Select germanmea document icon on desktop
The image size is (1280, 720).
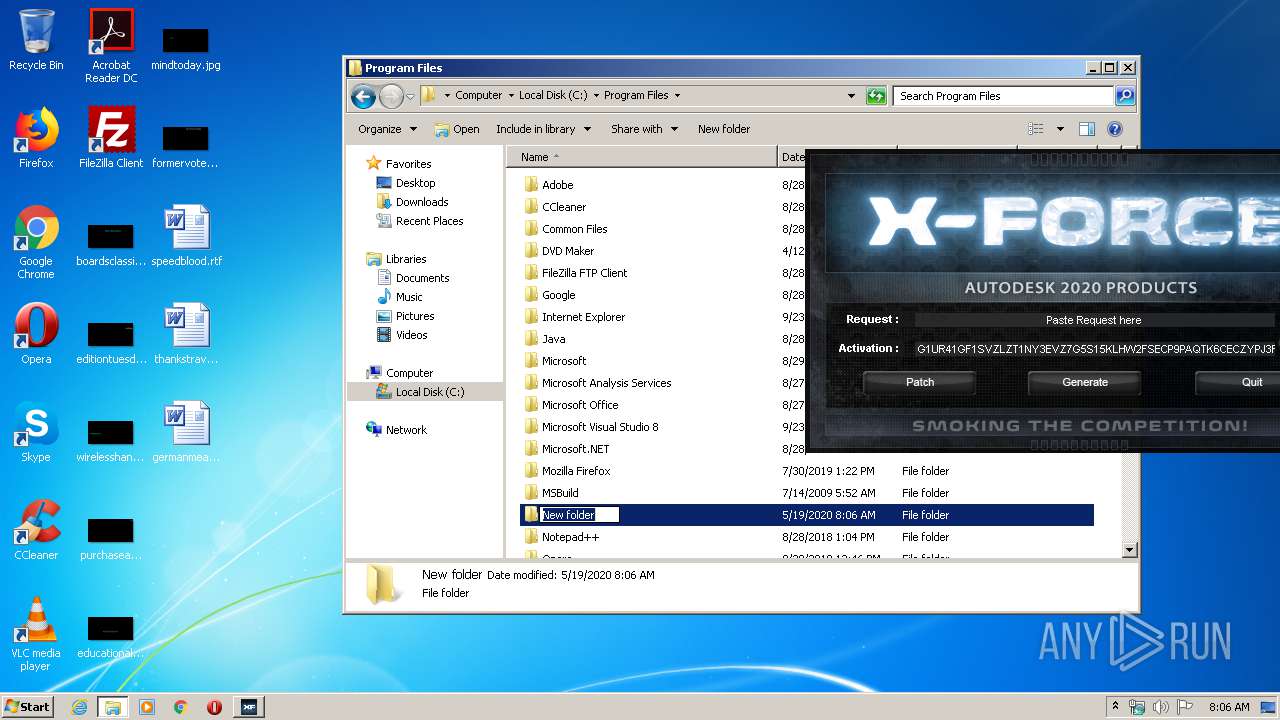point(186,432)
